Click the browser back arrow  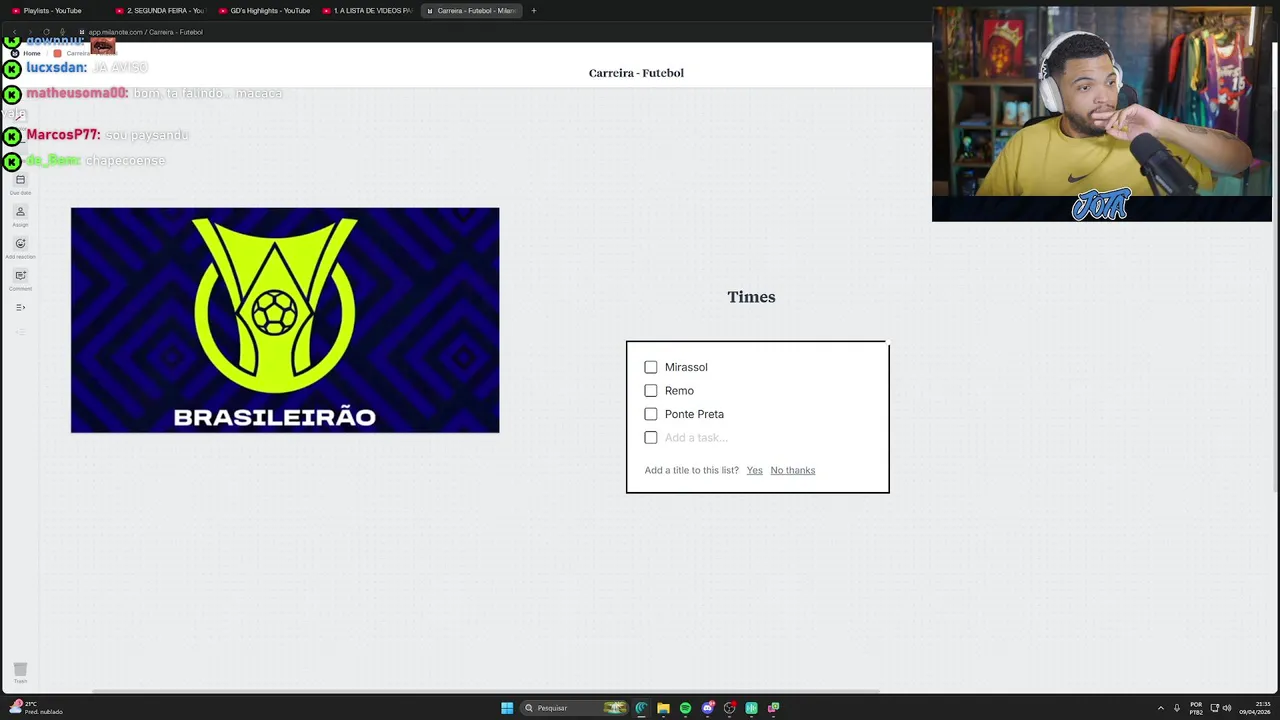coord(14,32)
